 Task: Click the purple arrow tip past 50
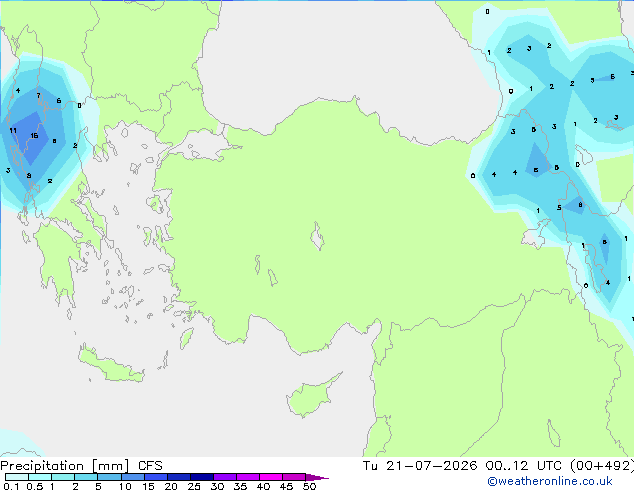(317, 477)
